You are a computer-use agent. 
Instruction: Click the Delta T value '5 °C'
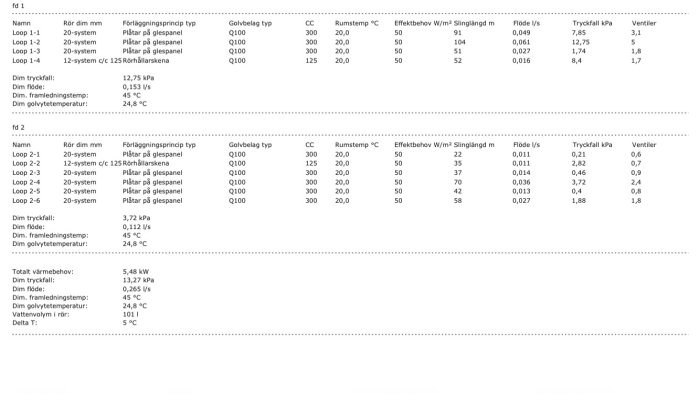[129, 323]
